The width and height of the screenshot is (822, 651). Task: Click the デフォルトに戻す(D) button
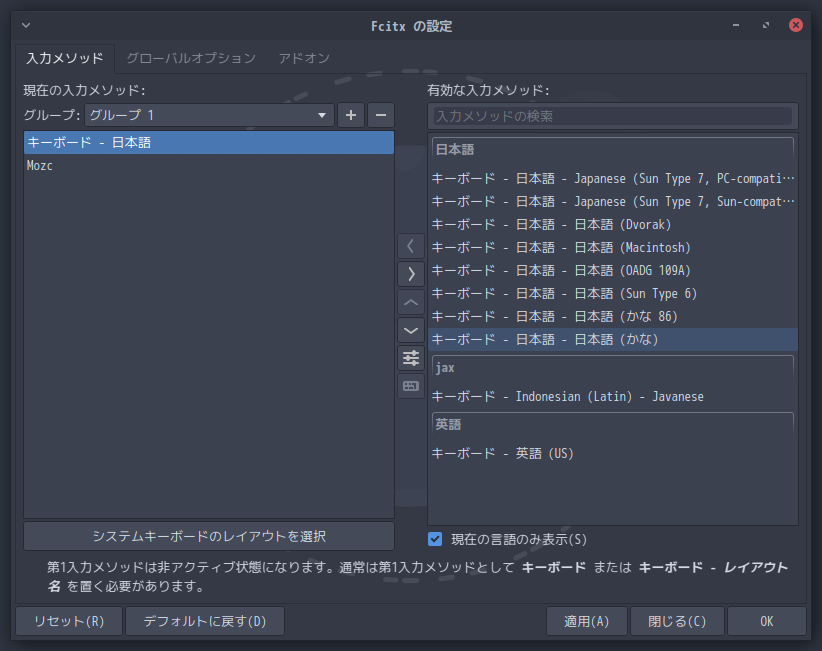(x=205, y=621)
